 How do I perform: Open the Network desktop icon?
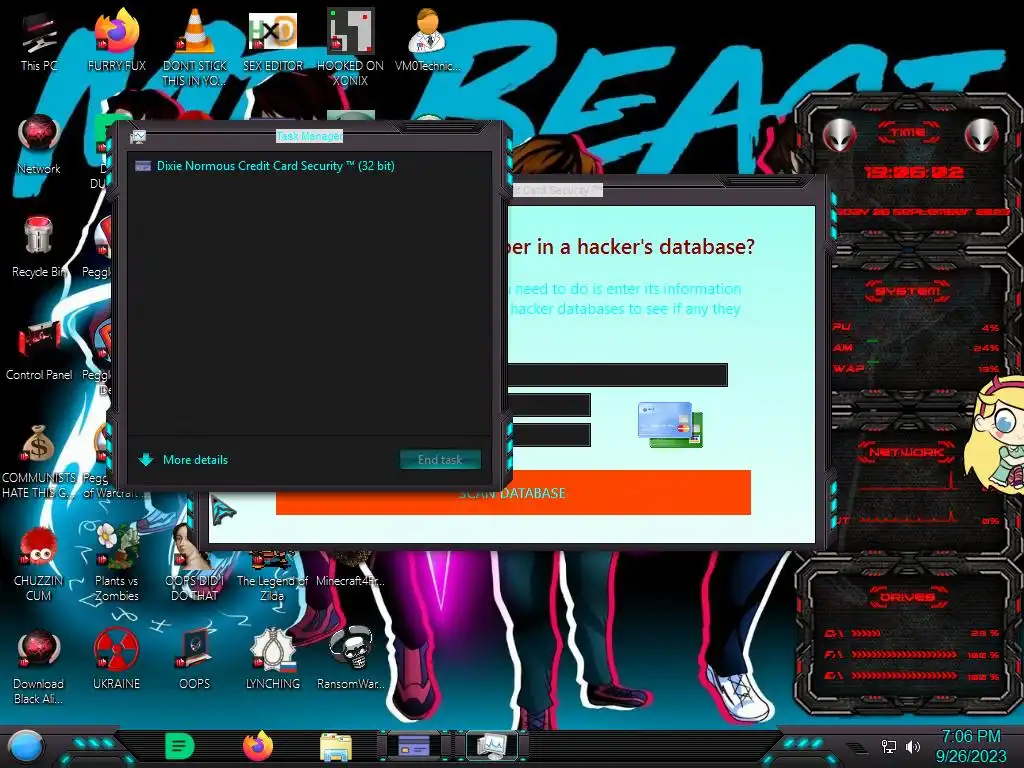point(39,145)
